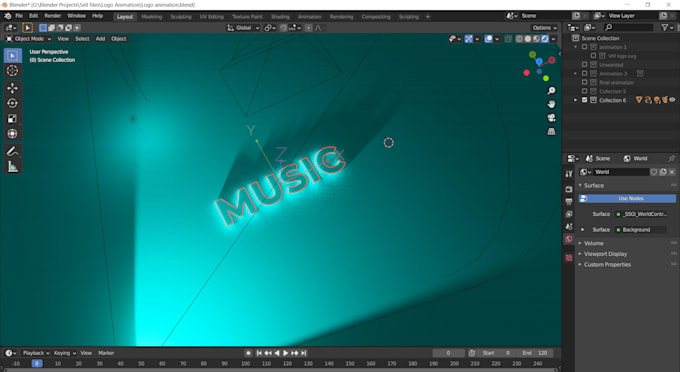Click the World fake user shield icon
680x372 pixels.
pos(654,172)
